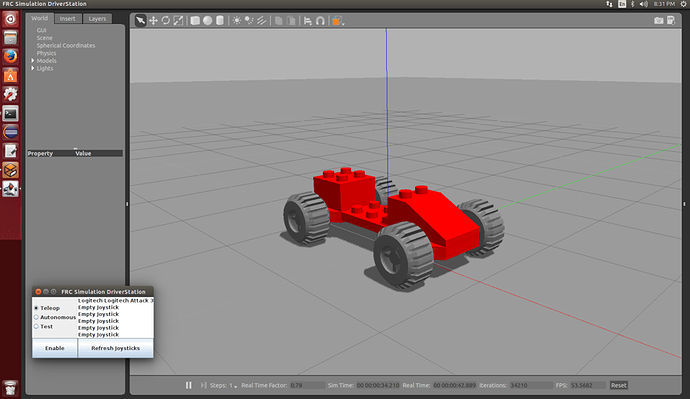Click the Real Time Factor field

pos(307,385)
